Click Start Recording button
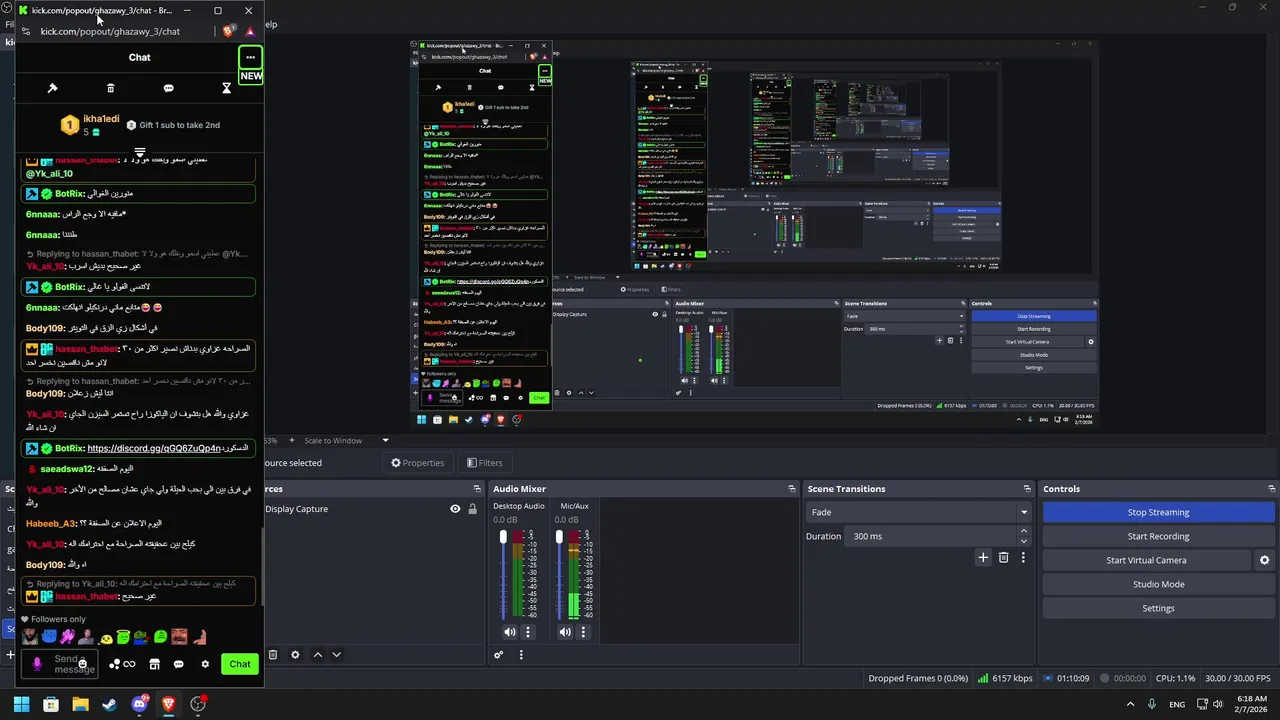The image size is (1280, 720). coord(1158,536)
